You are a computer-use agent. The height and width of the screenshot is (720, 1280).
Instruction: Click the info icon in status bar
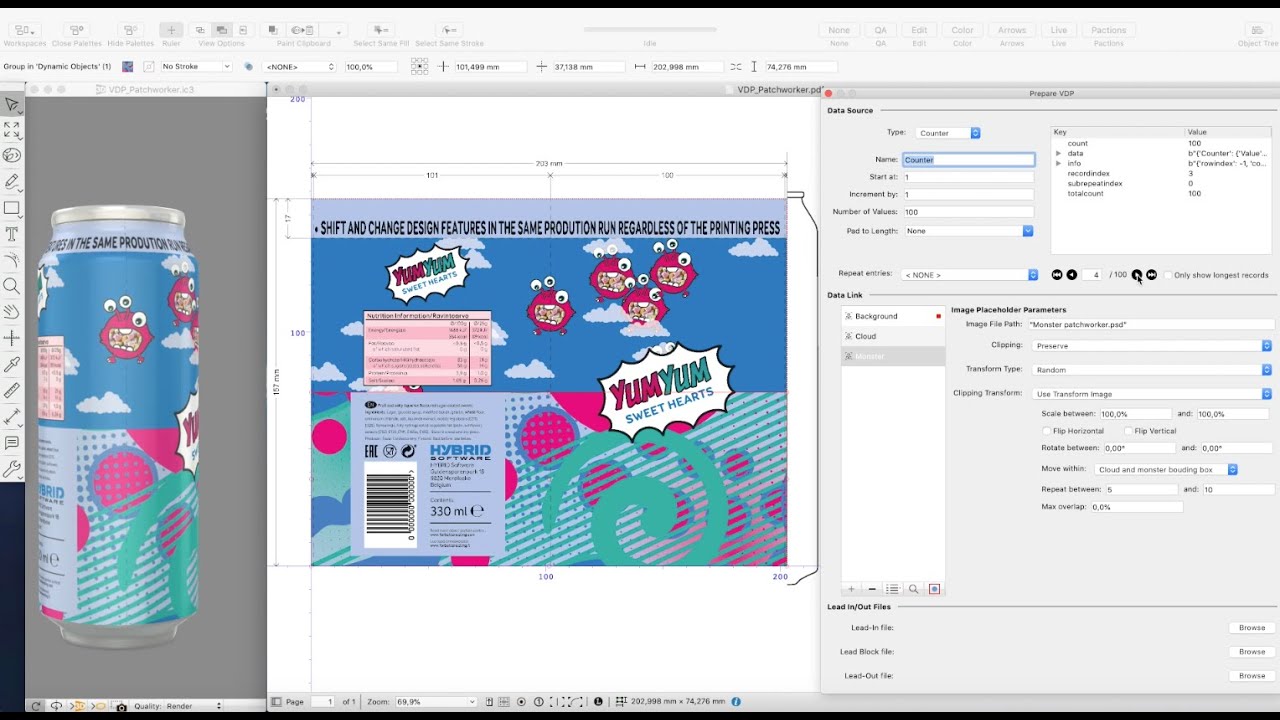click(x=736, y=702)
